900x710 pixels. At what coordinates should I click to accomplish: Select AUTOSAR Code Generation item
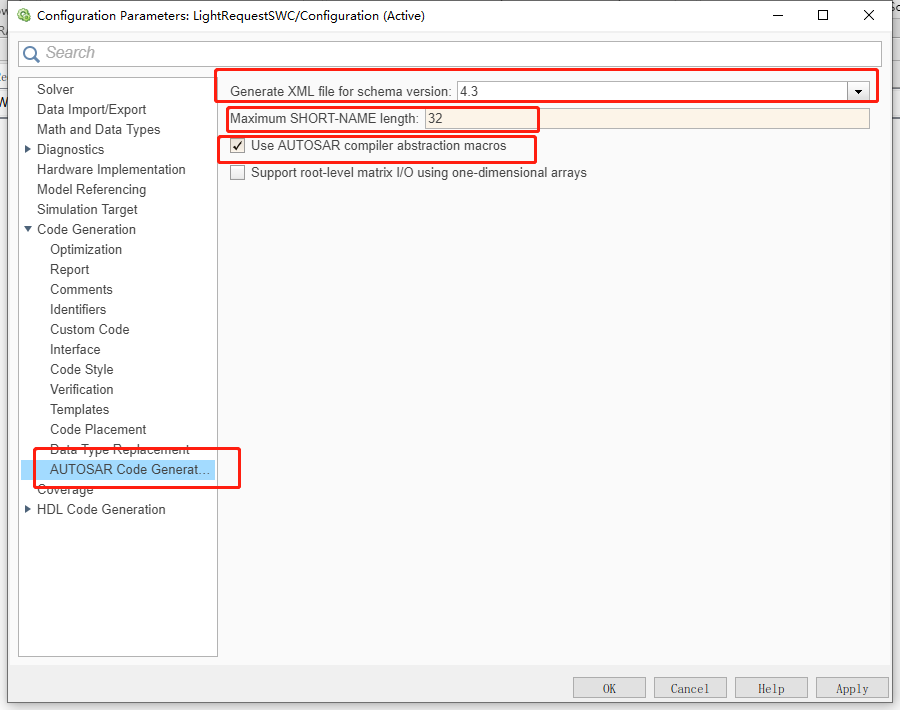click(129, 470)
